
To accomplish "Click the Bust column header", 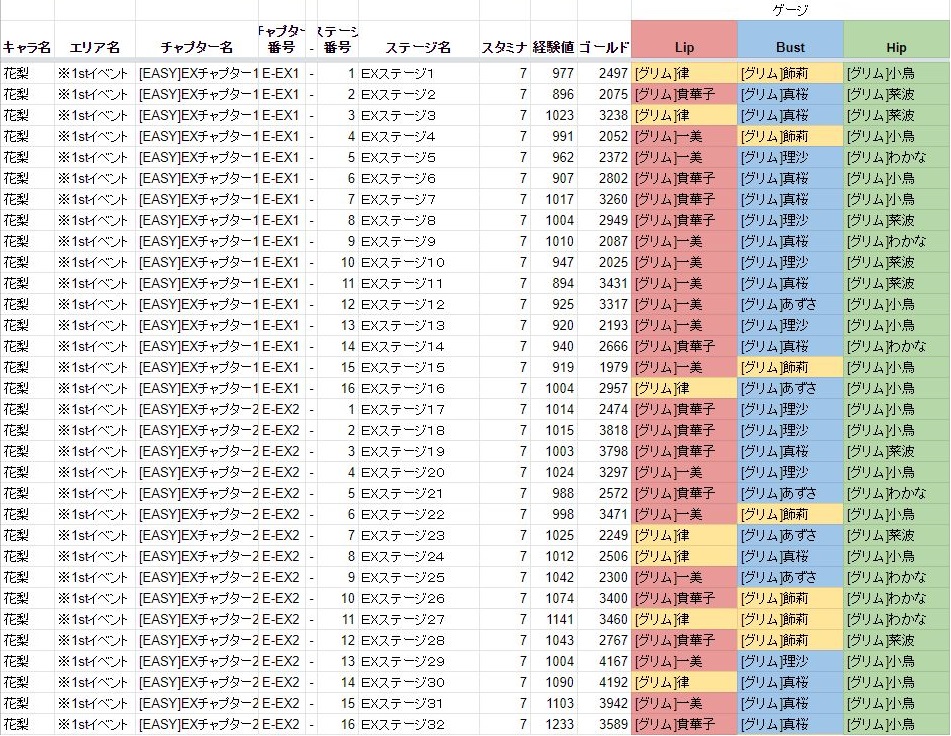I will click(790, 47).
